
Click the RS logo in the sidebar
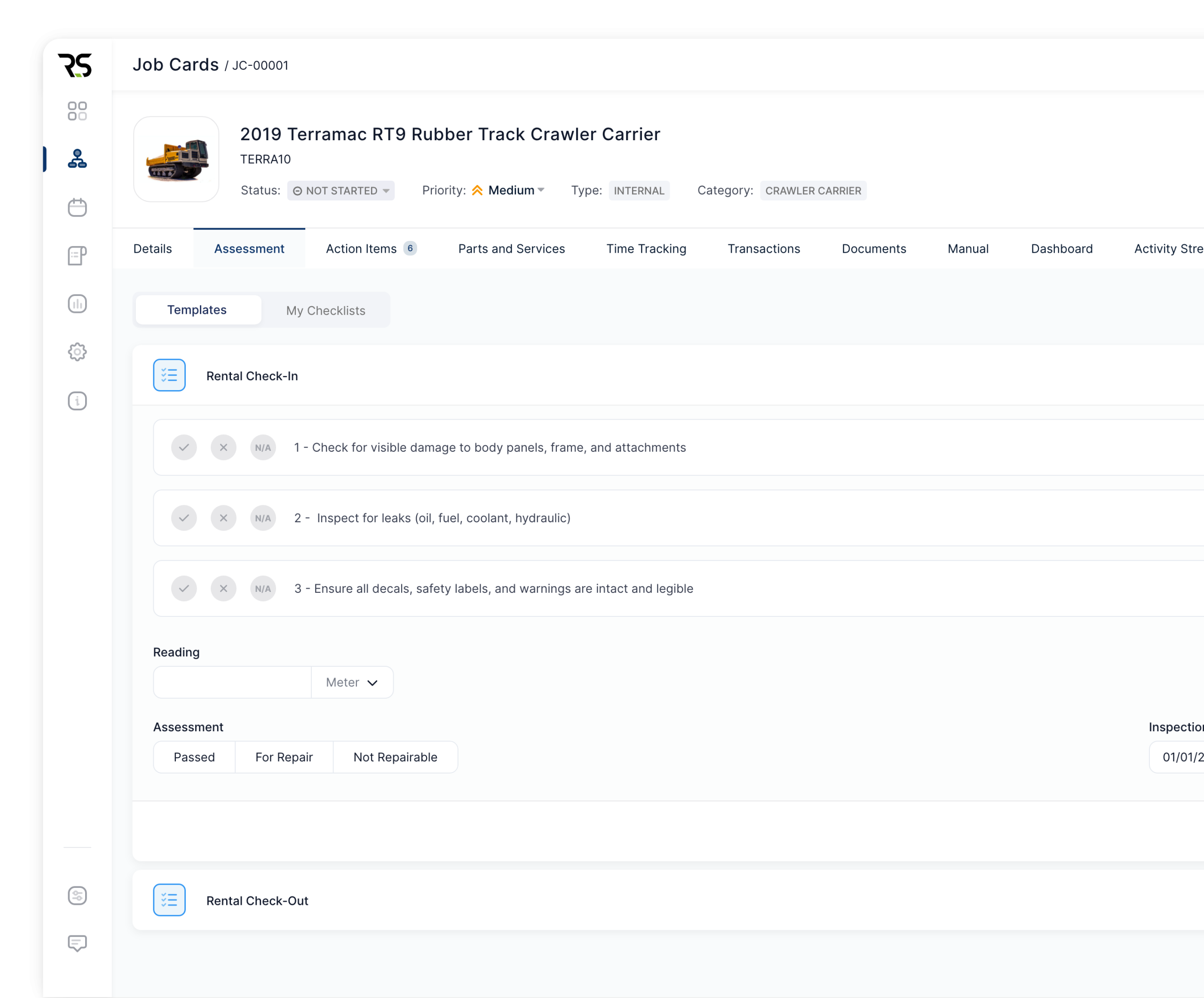(75, 65)
